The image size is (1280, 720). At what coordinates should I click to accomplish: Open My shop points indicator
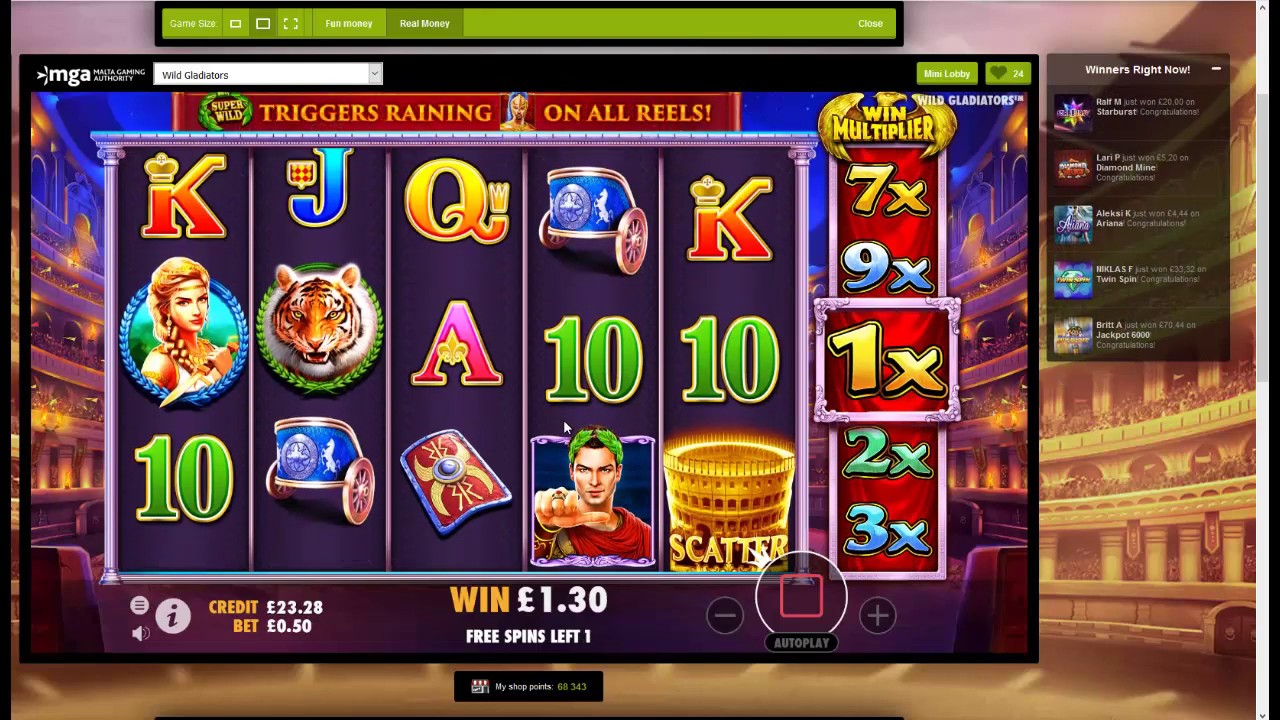tap(528, 686)
